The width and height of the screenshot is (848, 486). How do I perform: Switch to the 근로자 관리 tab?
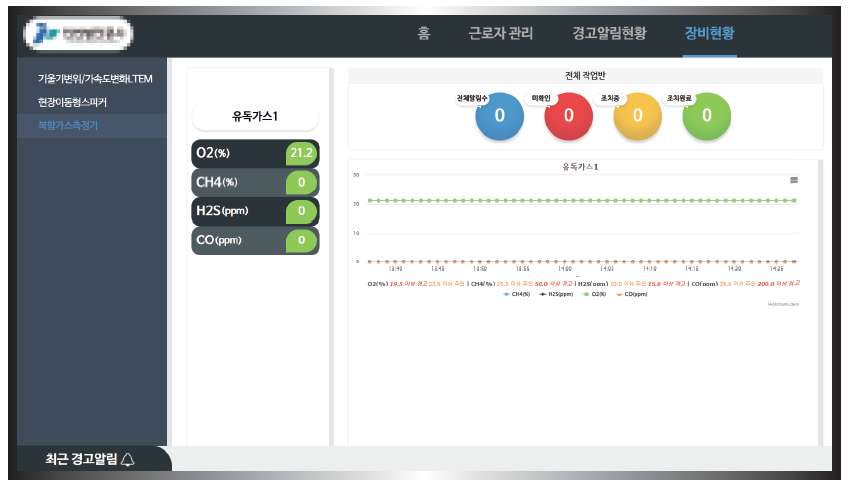501,33
